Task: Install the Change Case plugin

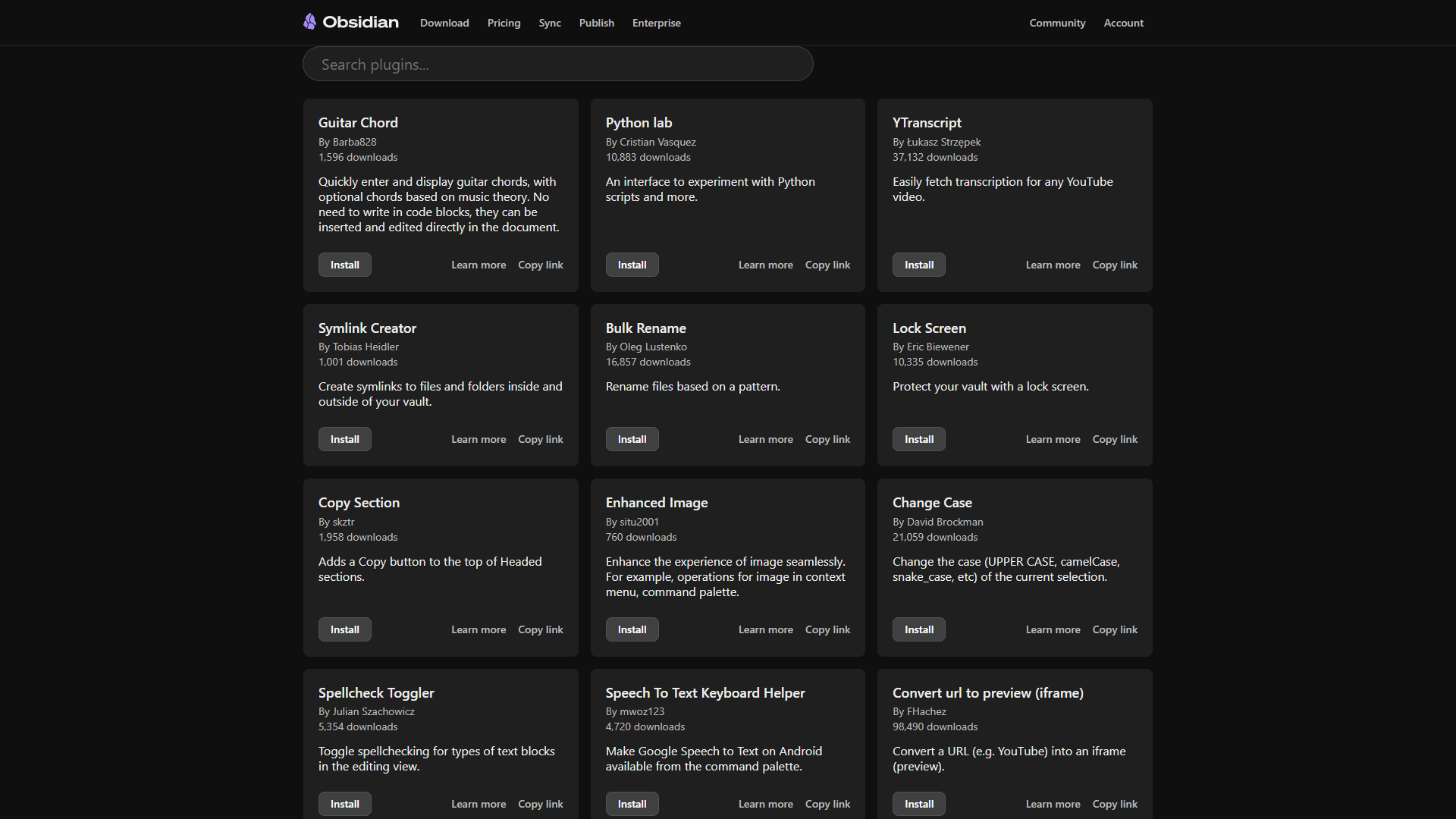Action: pos(919,629)
